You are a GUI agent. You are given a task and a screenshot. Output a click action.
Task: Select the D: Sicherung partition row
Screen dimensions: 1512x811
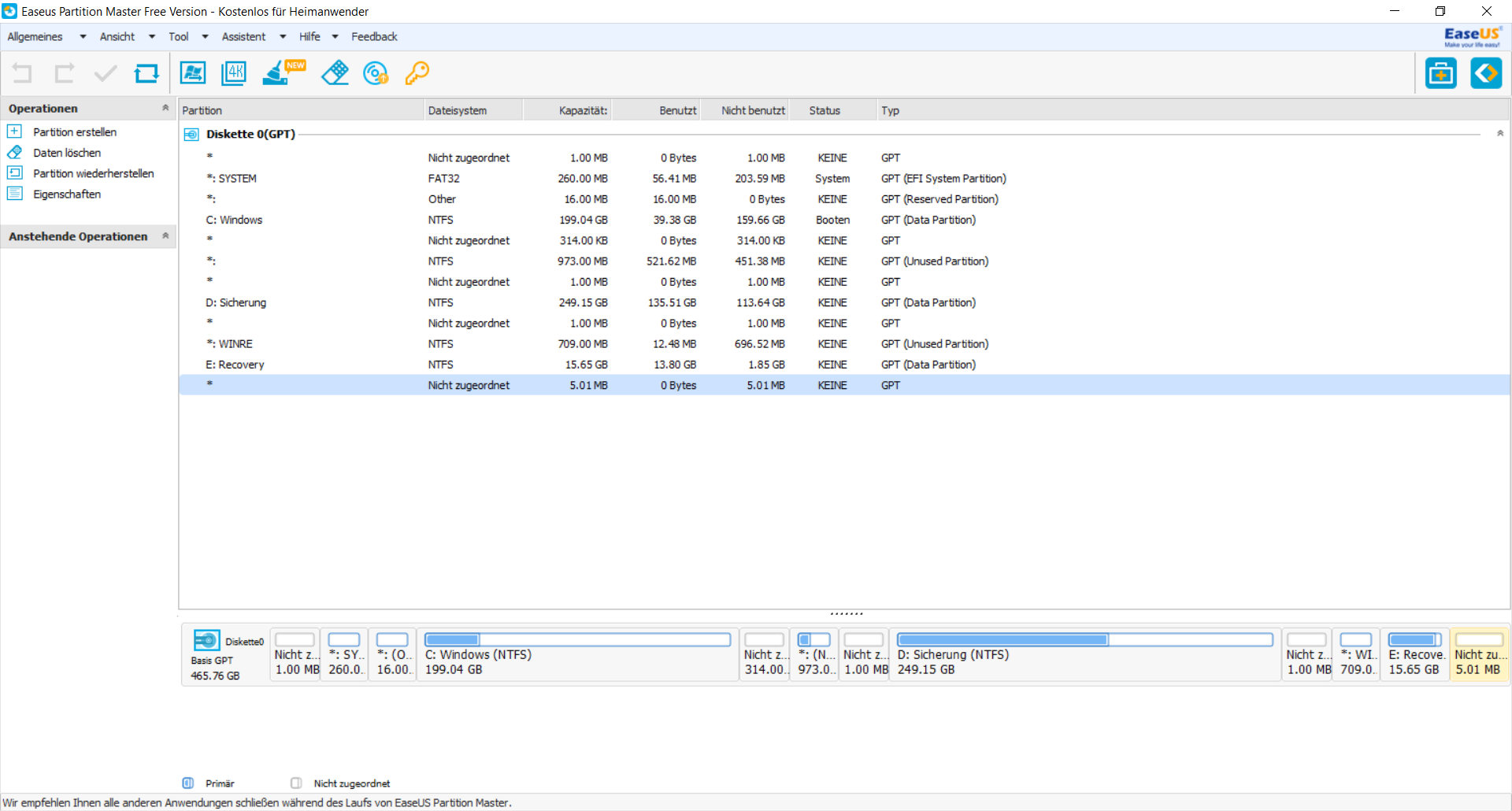coord(843,302)
